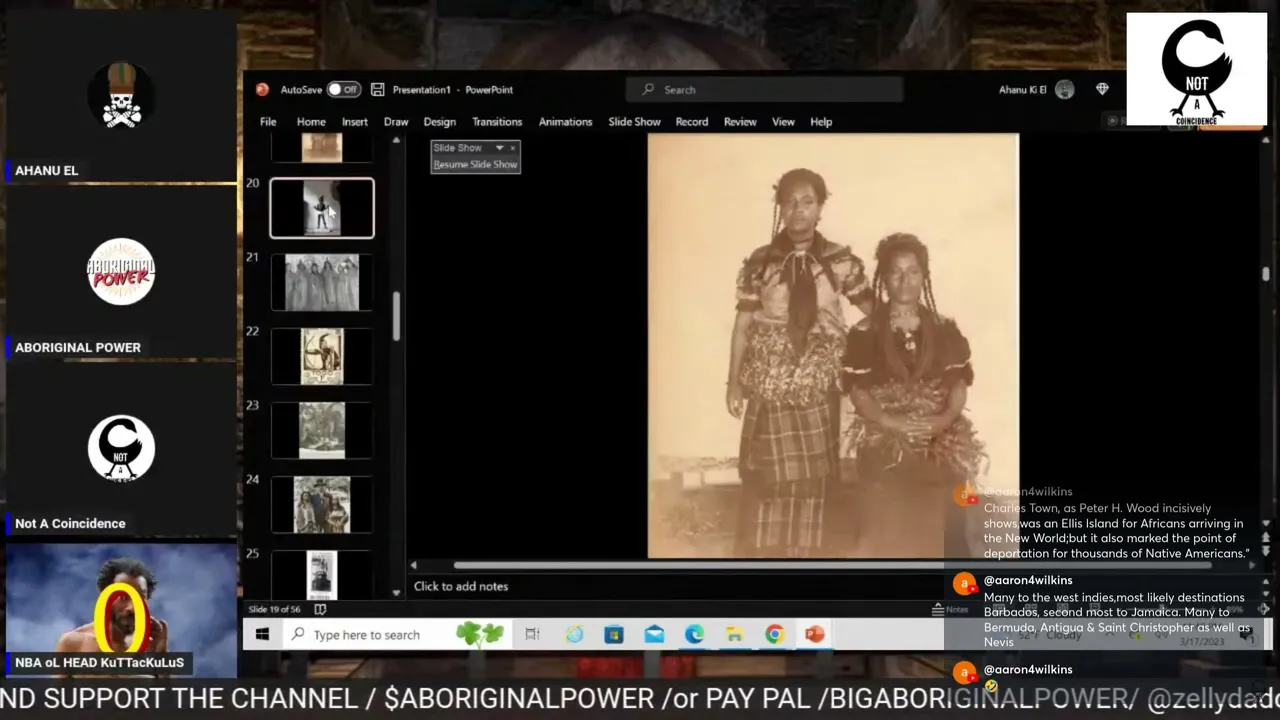Close the Slide Show floating toolbar
The width and height of the screenshot is (1280, 720).
pyautogui.click(x=513, y=148)
